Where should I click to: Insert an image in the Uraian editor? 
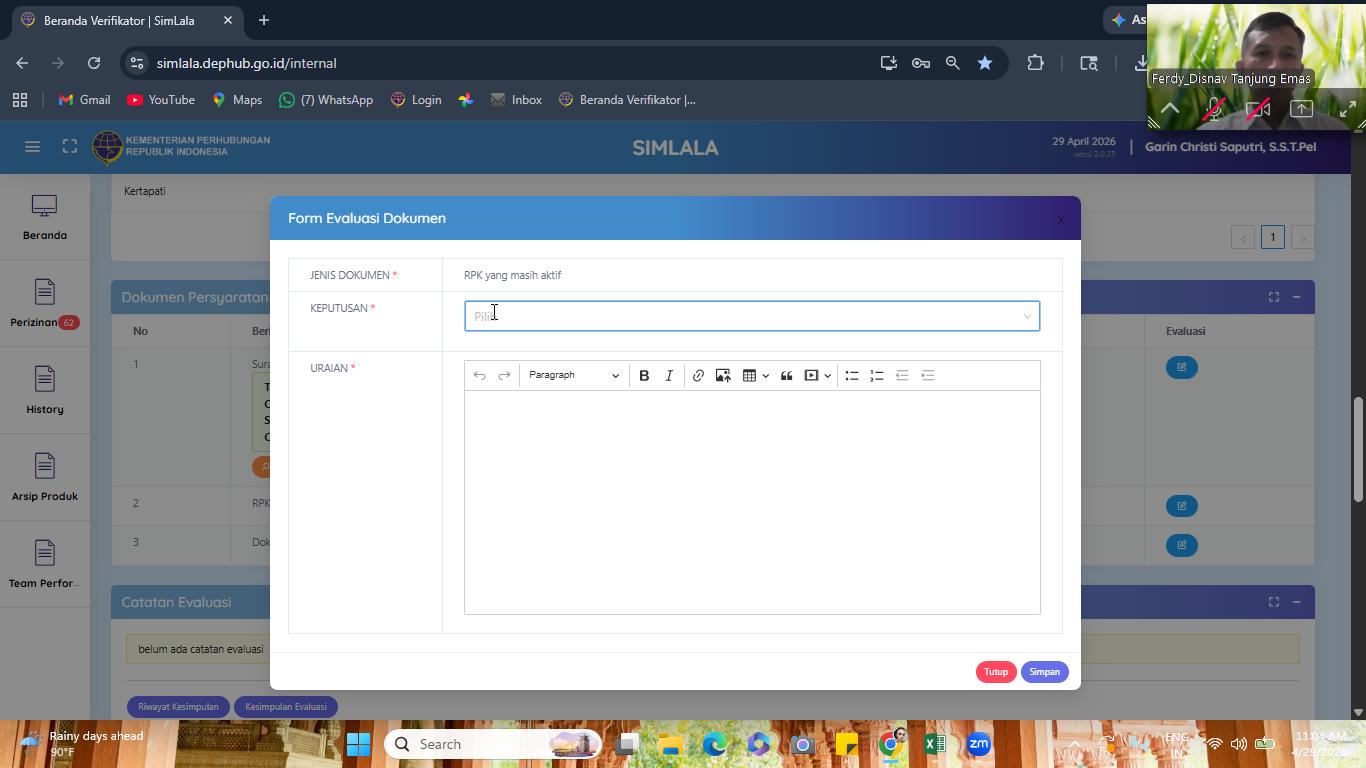(x=723, y=376)
